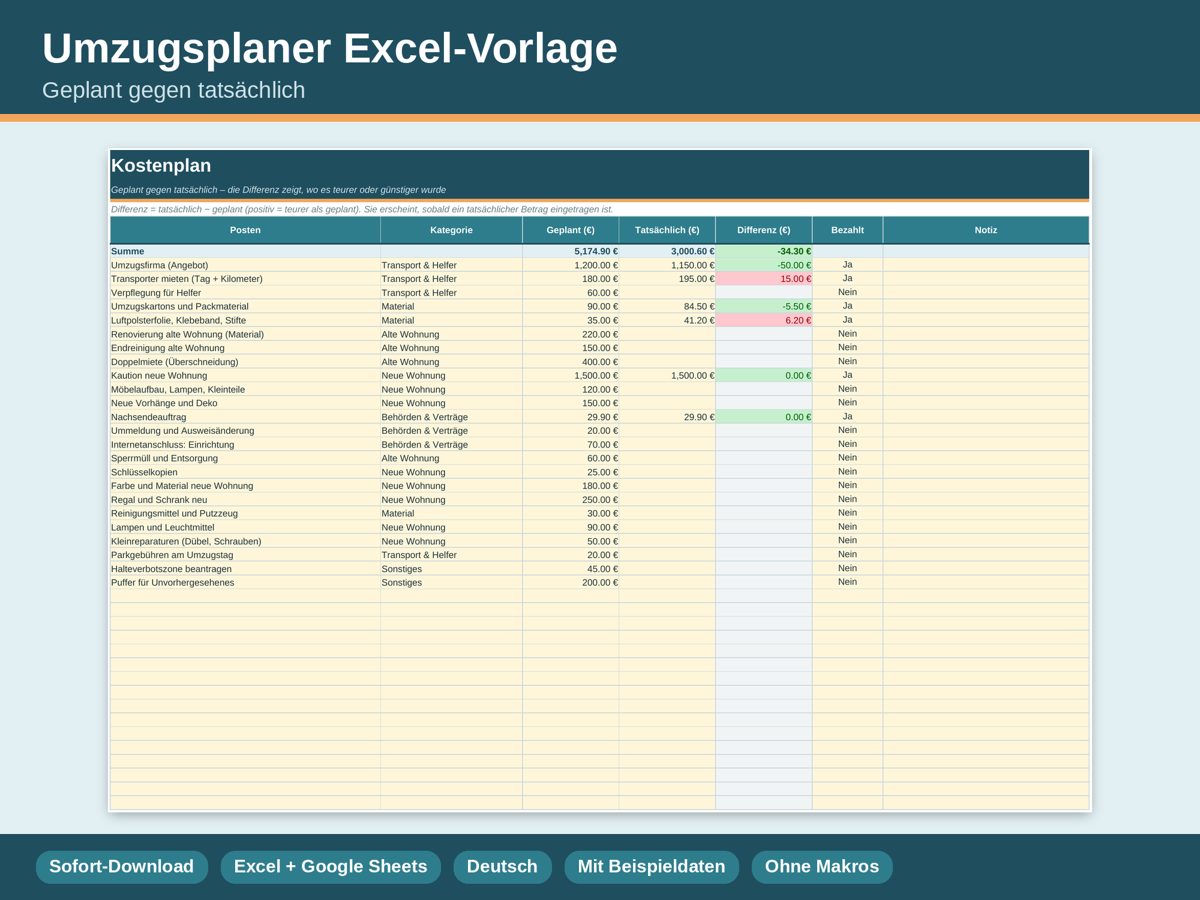Click the Tatsächlich (€) column header

pyautogui.click(x=667, y=230)
